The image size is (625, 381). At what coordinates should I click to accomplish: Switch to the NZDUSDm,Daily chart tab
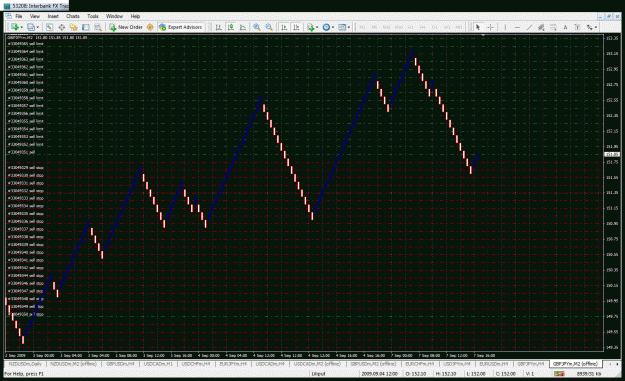point(25,364)
